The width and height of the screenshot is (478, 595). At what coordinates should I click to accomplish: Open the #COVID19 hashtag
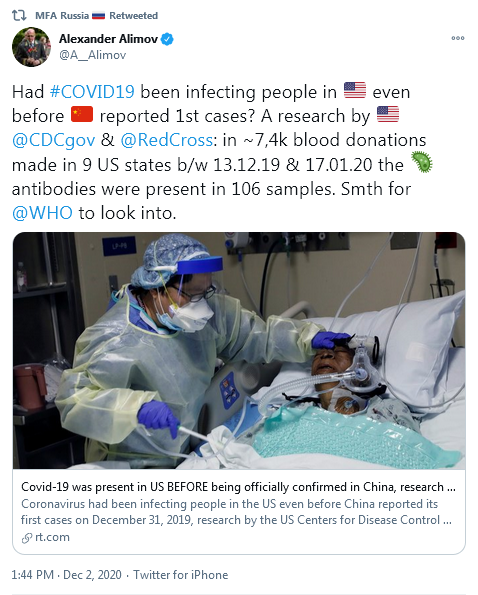tap(92, 92)
